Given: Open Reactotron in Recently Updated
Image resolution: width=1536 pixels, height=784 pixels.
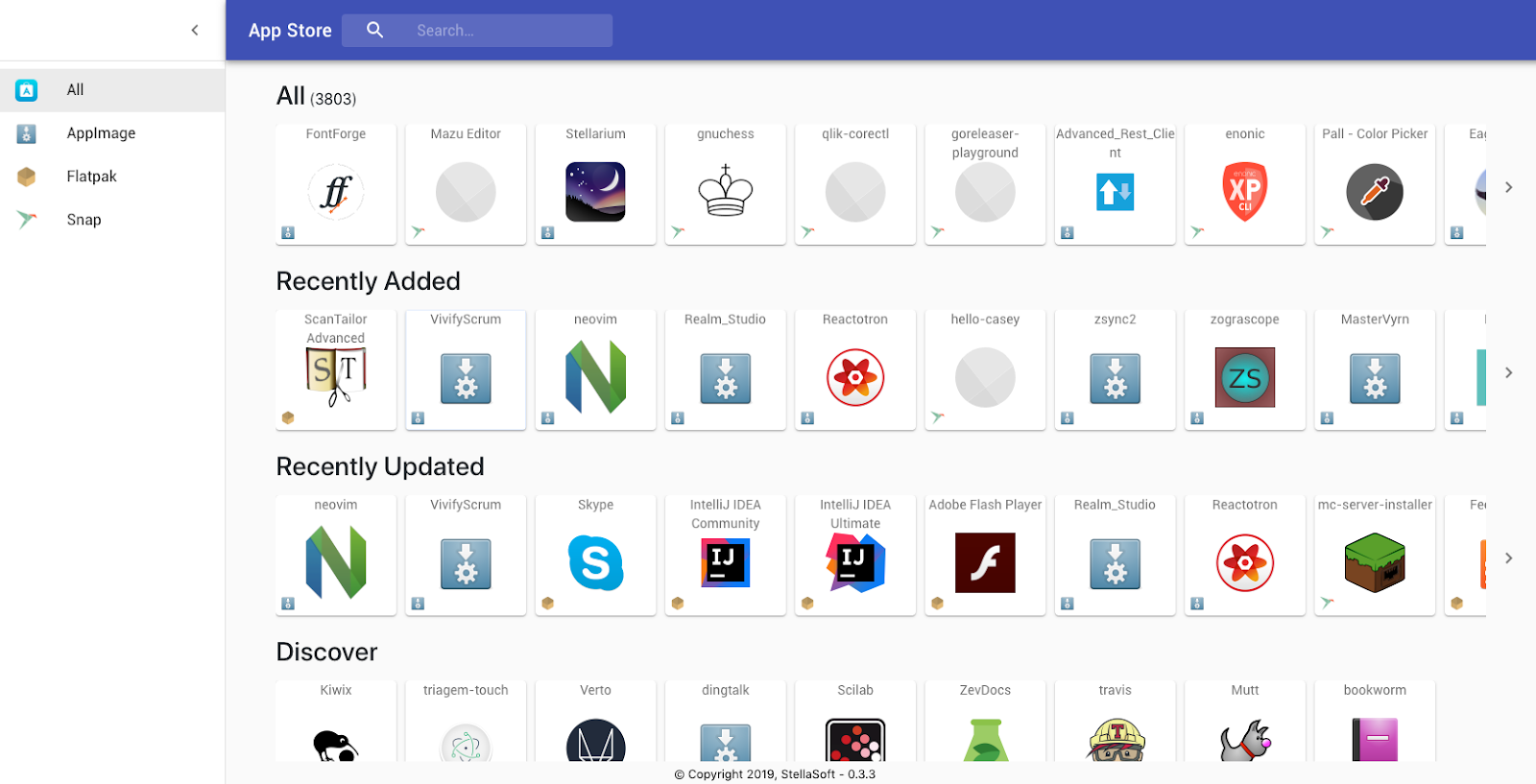Looking at the screenshot, I should coord(1245,555).
